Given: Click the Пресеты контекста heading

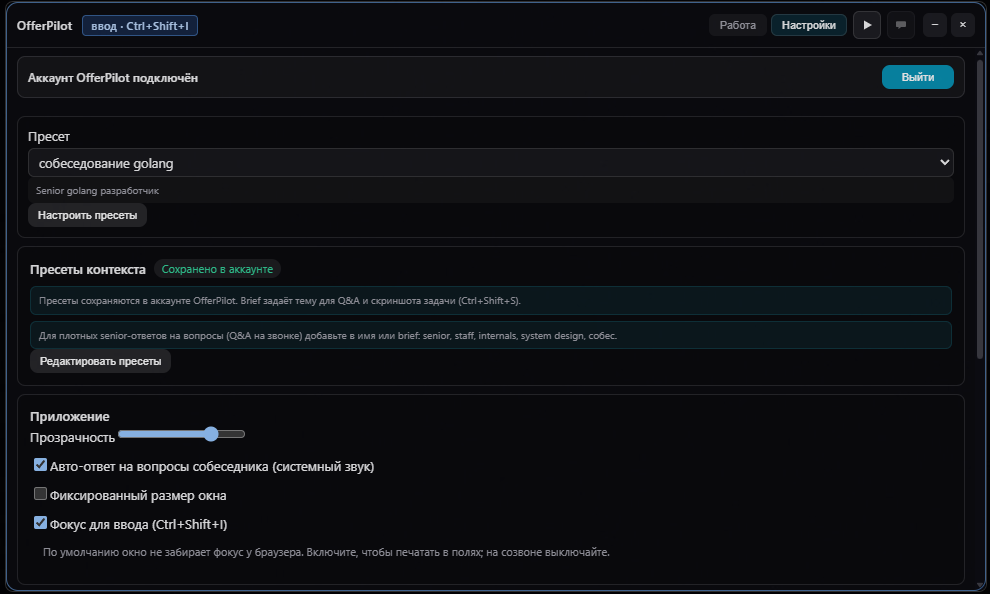Looking at the screenshot, I should [88, 270].
